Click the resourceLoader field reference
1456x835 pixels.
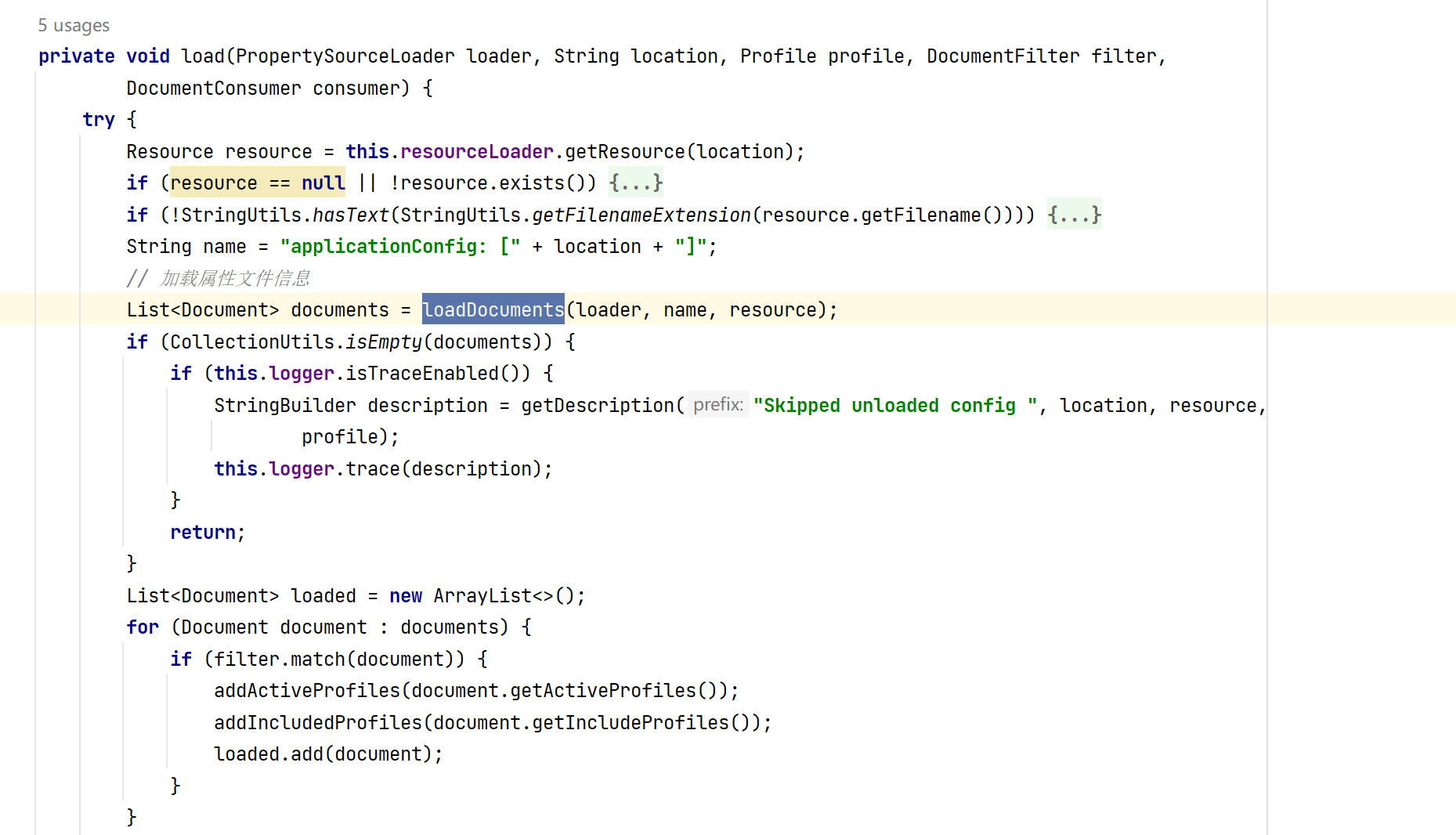[477, 151]
